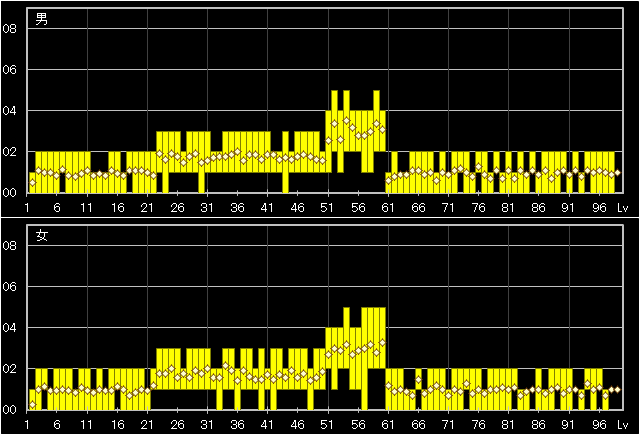
Task: Choose x-axis label 81 under 女 chart
Action: 508,425
